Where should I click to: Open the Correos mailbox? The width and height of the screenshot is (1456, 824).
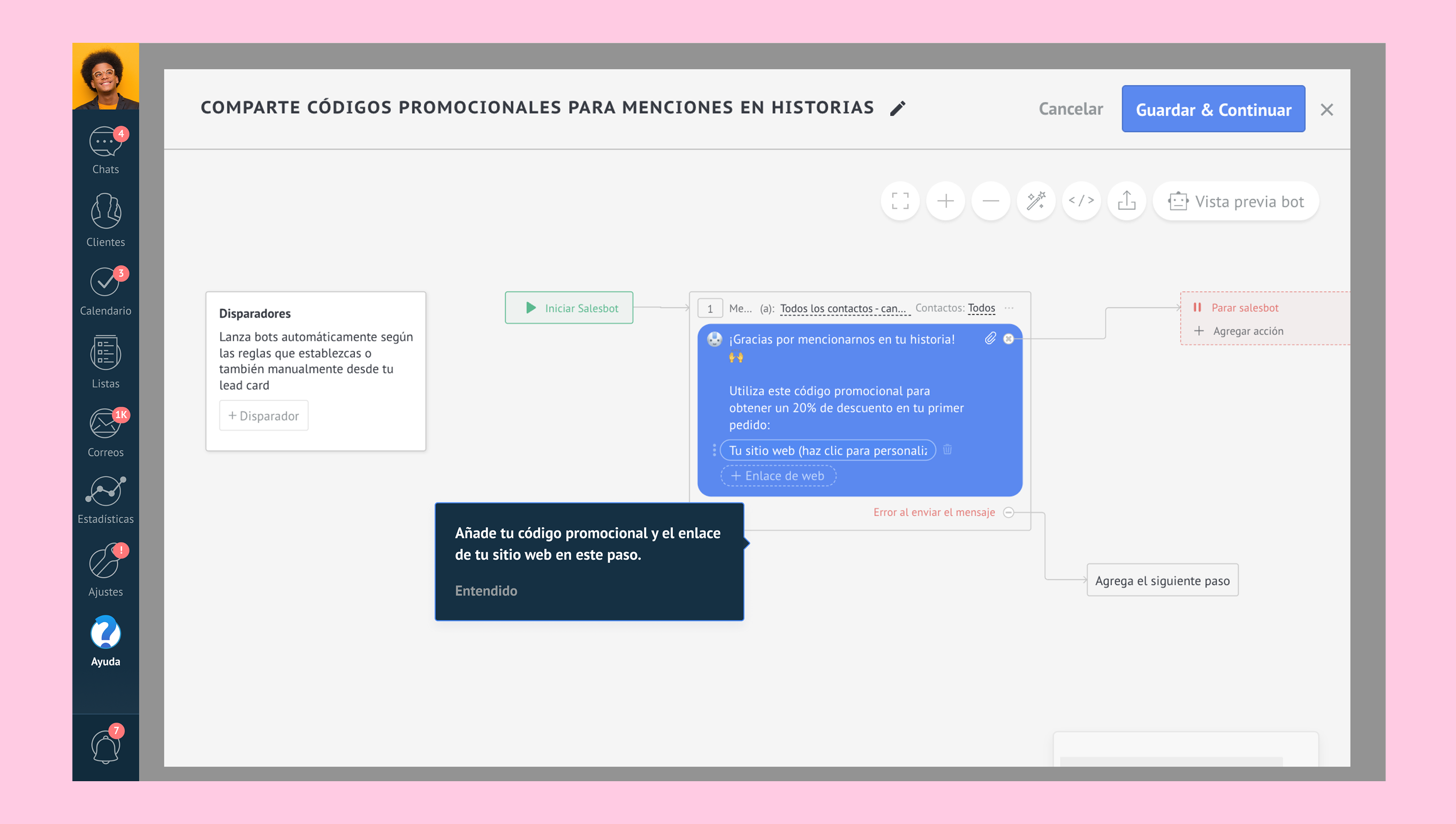(105, 432)
